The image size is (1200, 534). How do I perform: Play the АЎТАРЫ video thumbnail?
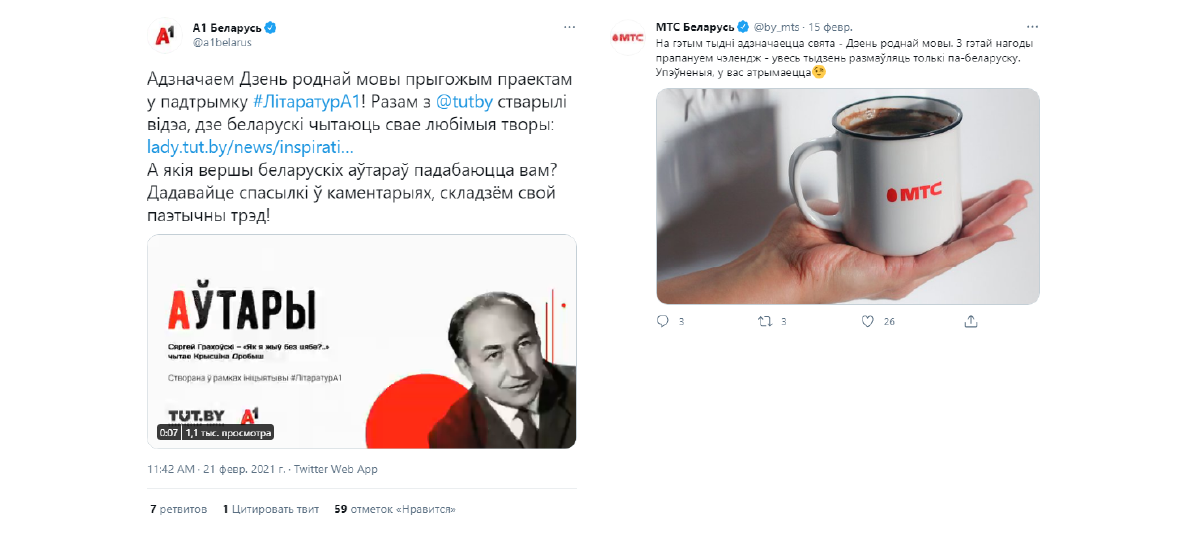point(362,341)
